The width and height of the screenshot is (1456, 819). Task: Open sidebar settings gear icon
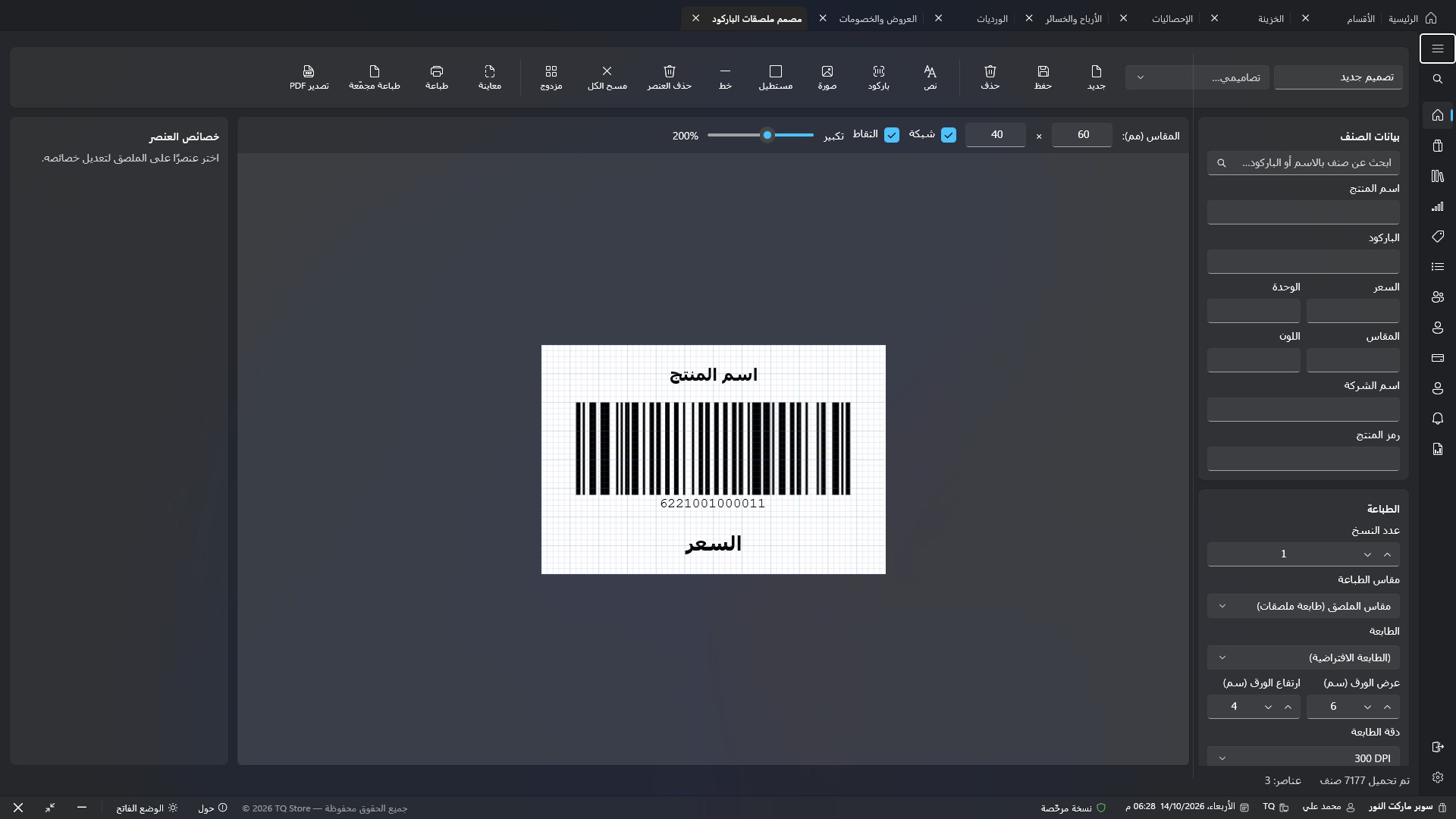coord(1437,777)
